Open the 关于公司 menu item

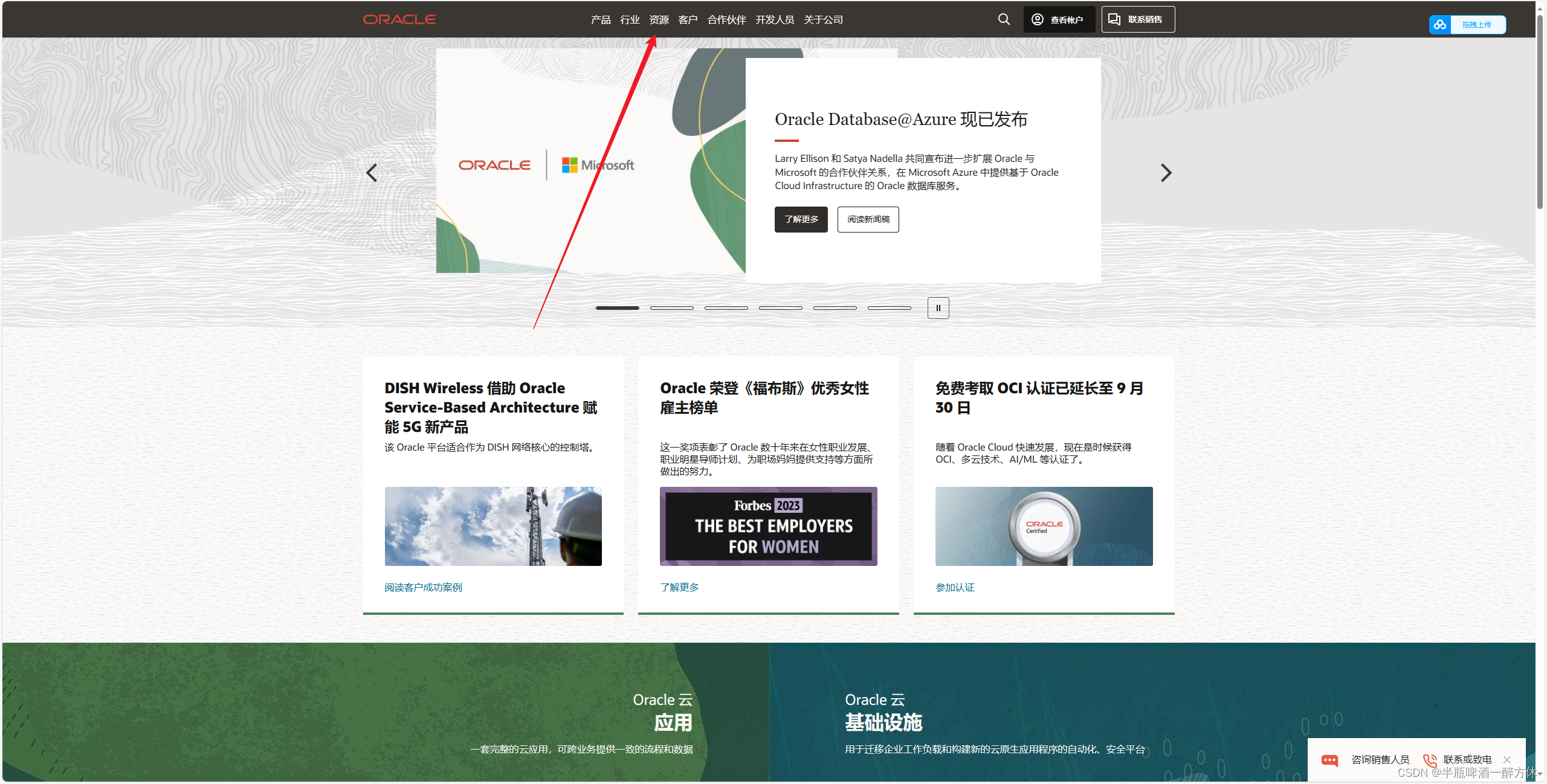(x=823, y=20)
